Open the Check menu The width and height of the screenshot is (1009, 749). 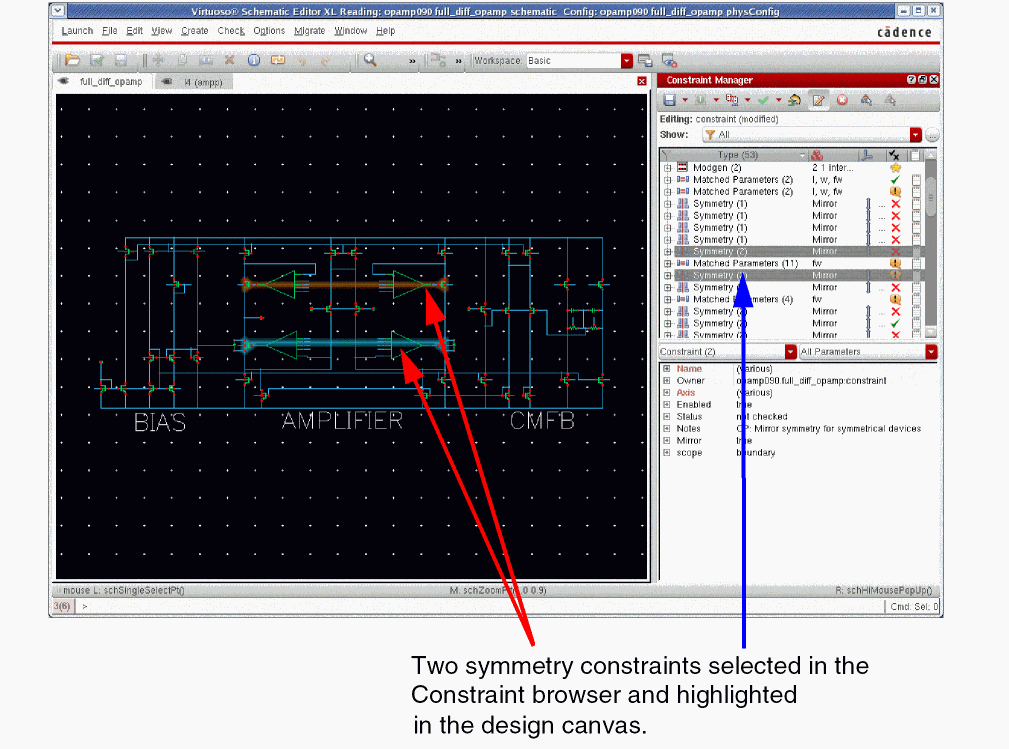coord(231,31)
